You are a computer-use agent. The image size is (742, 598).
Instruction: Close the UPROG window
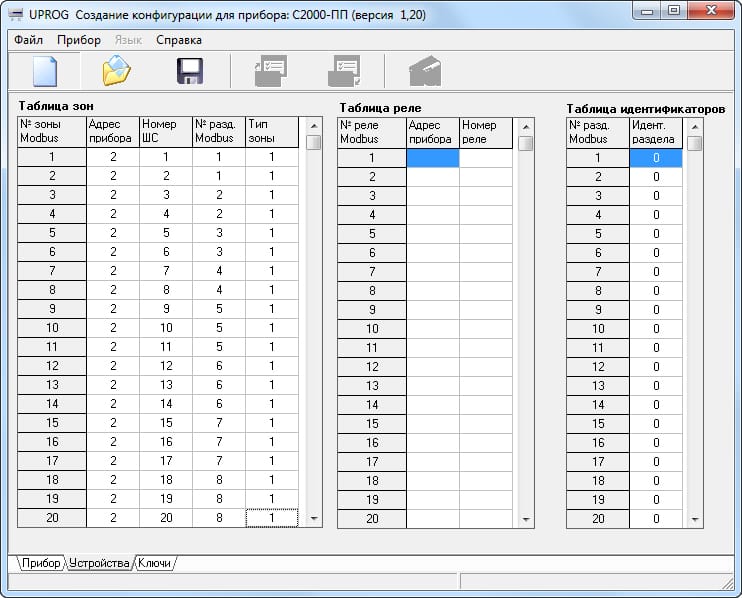[711, 11]
